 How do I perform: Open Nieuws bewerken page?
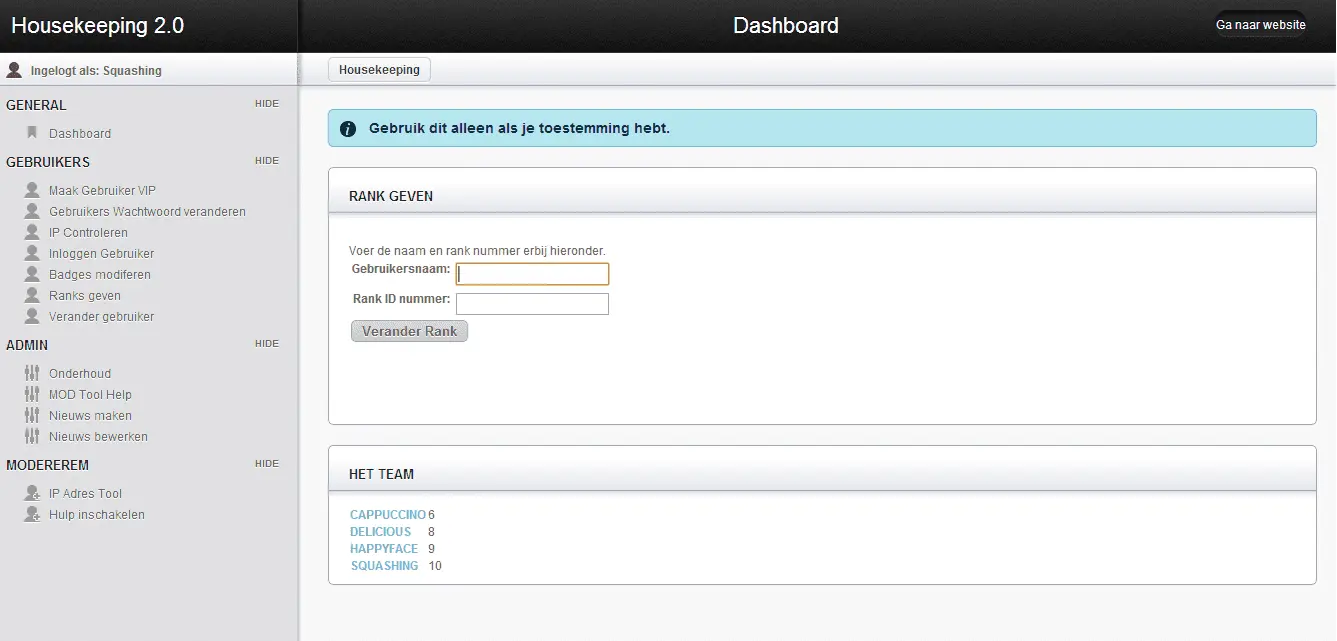(x=98, y=436)
